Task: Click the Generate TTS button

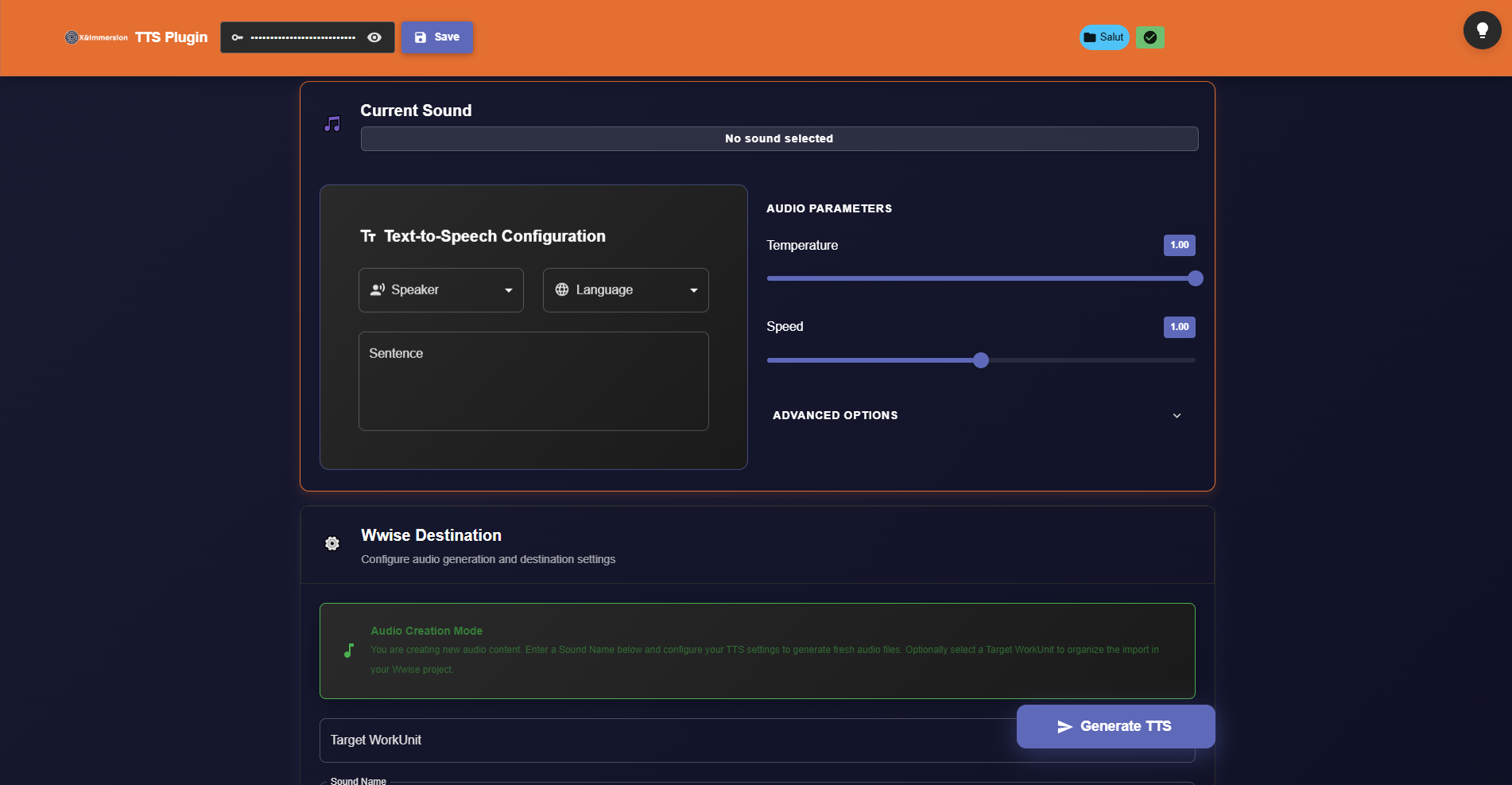Action: tap(1115, 726)
